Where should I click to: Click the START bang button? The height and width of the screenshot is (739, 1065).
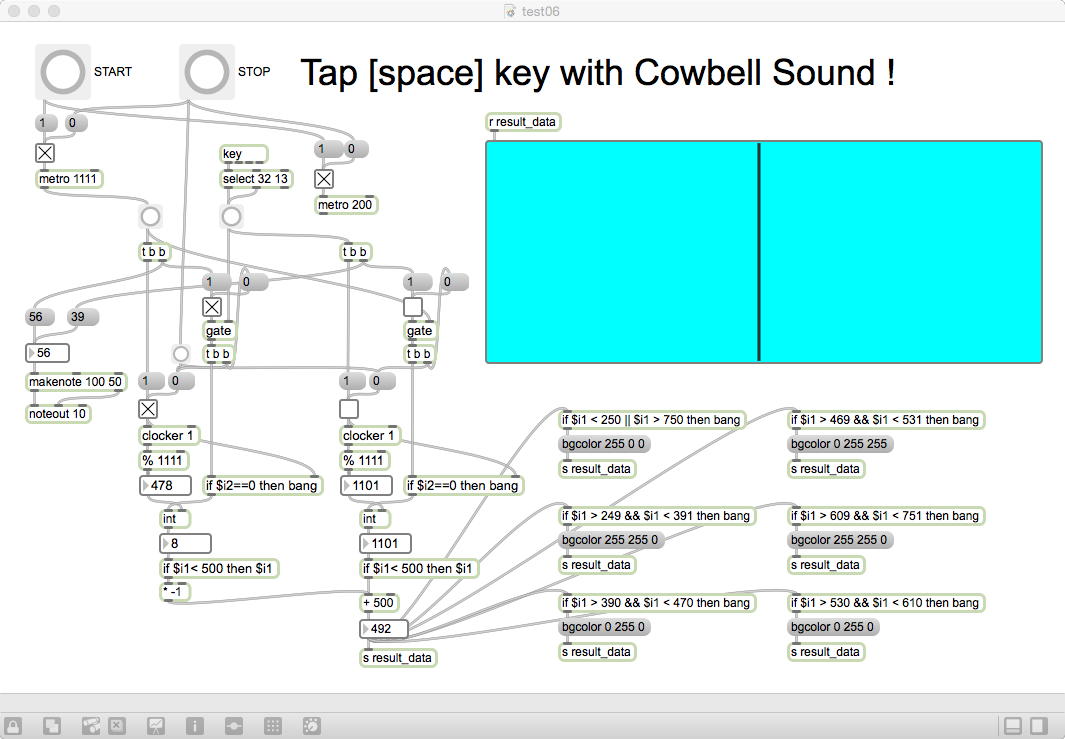pyautogui.click(x=62, y=72)
